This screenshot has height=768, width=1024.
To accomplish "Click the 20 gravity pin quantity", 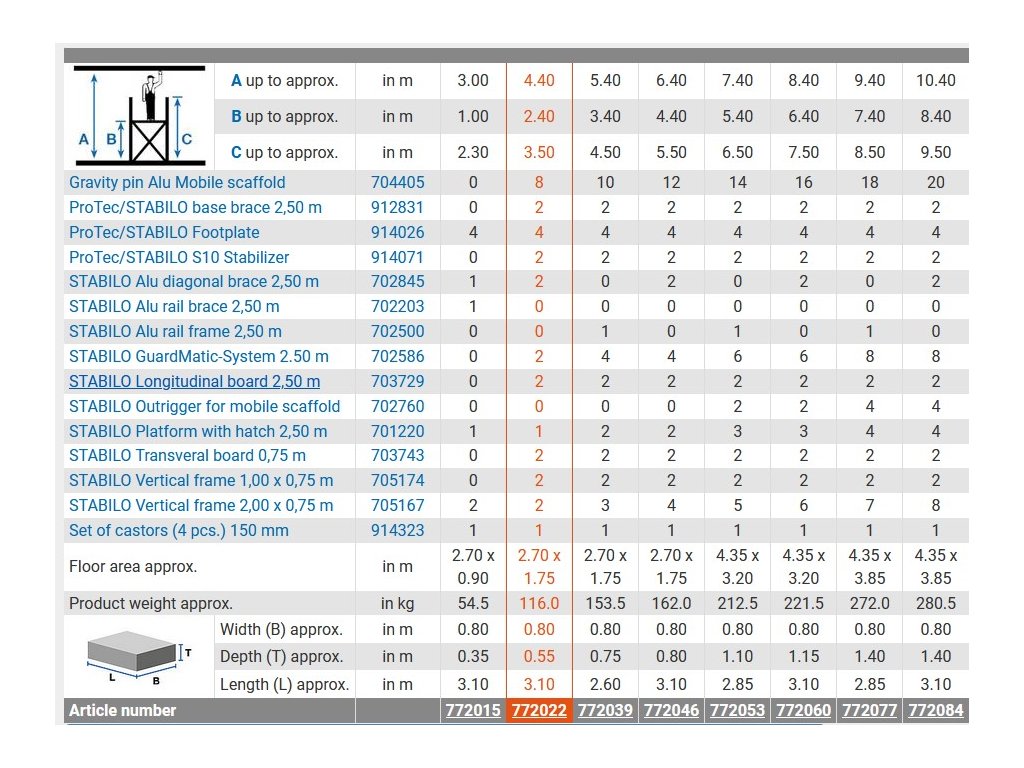I will pyautogui.click(x=936, y=182).
